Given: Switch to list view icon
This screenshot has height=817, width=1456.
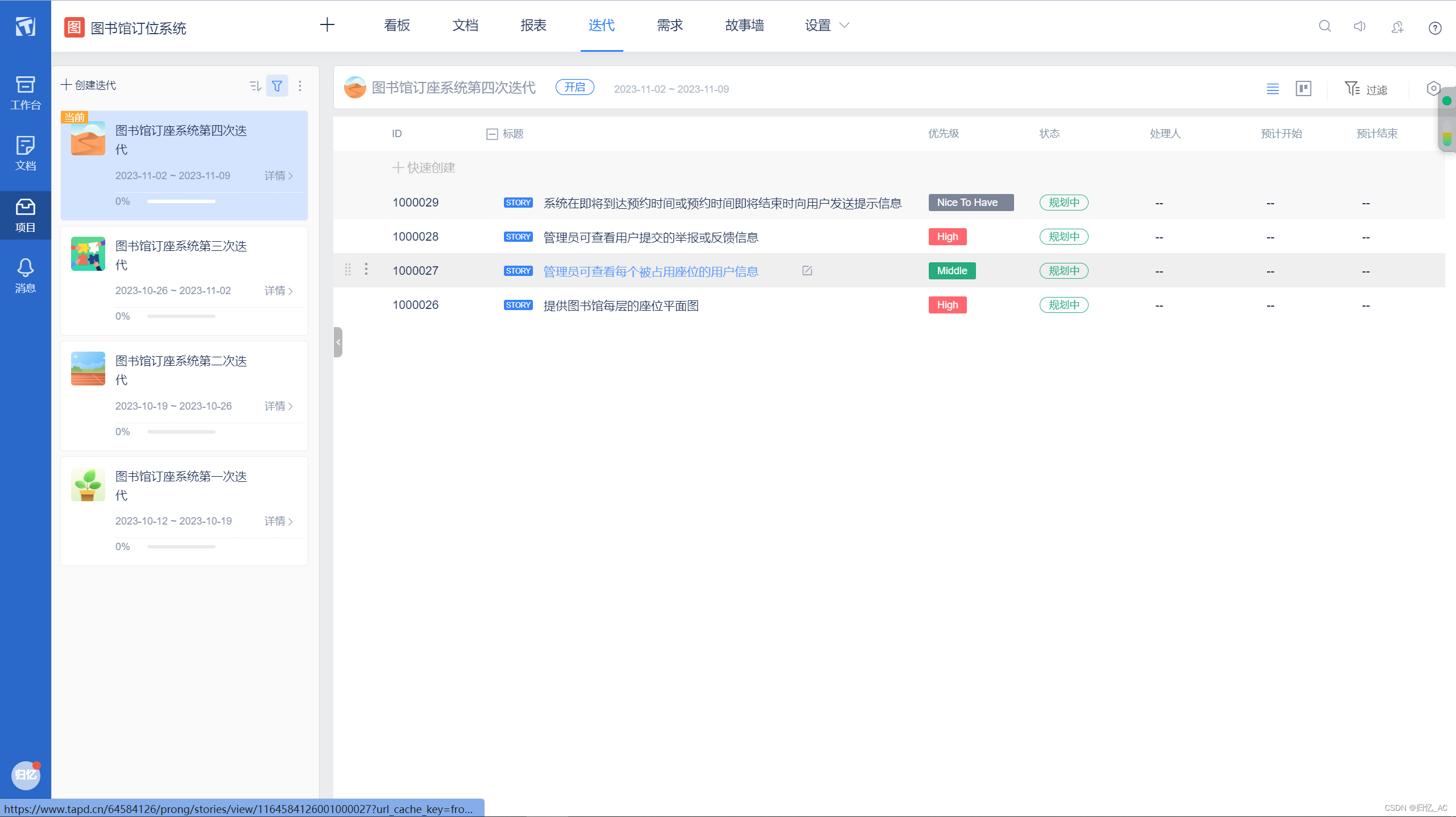Looking at the screenshot, I should coord(1272,89).
